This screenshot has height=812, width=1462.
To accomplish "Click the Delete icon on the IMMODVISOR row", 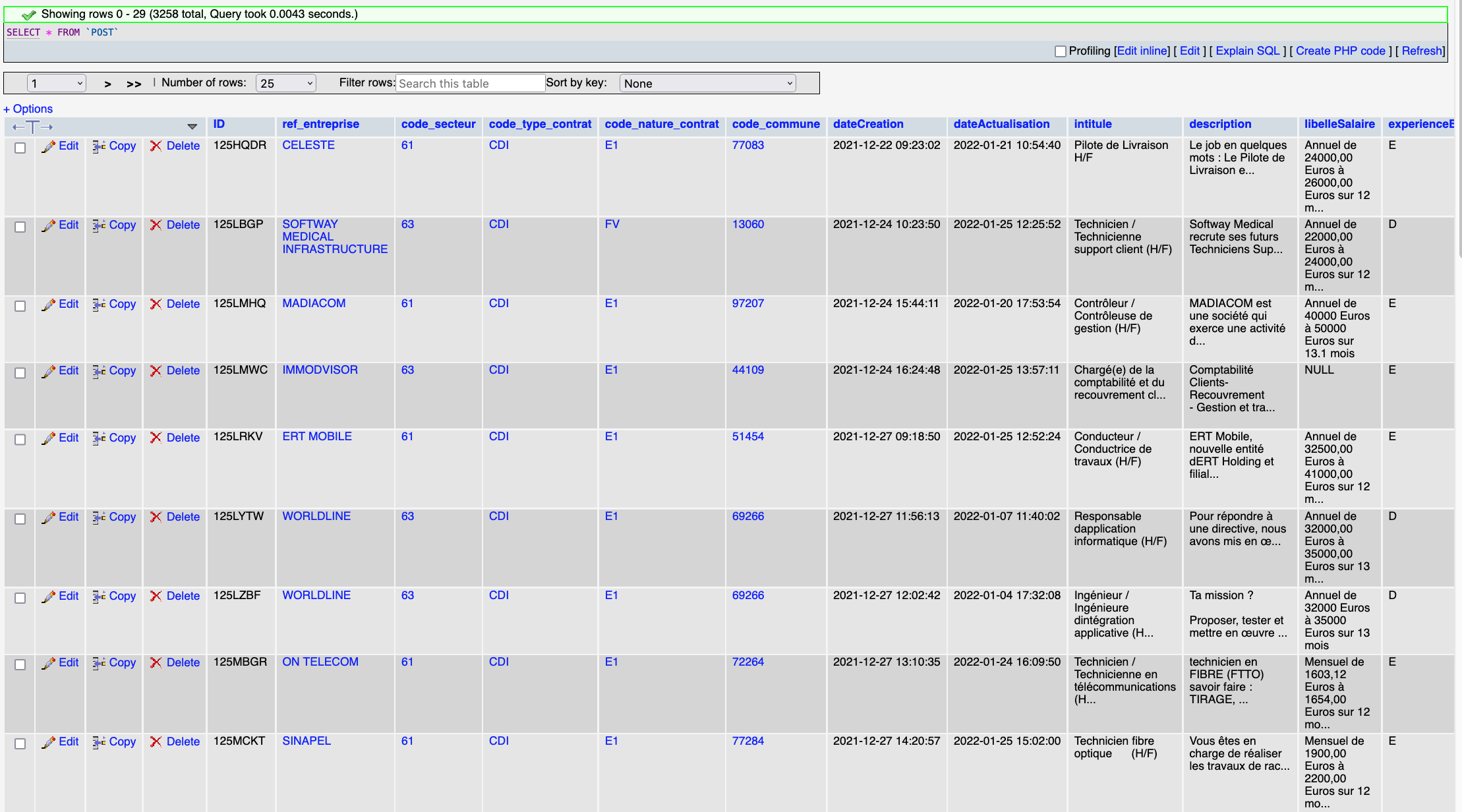I will point(157,370).
